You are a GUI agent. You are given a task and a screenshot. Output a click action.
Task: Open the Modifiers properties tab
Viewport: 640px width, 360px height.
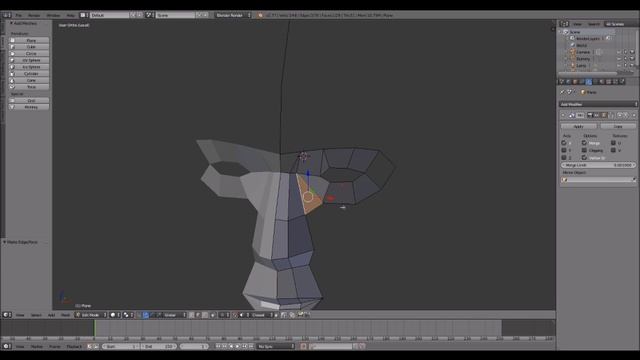588,82
